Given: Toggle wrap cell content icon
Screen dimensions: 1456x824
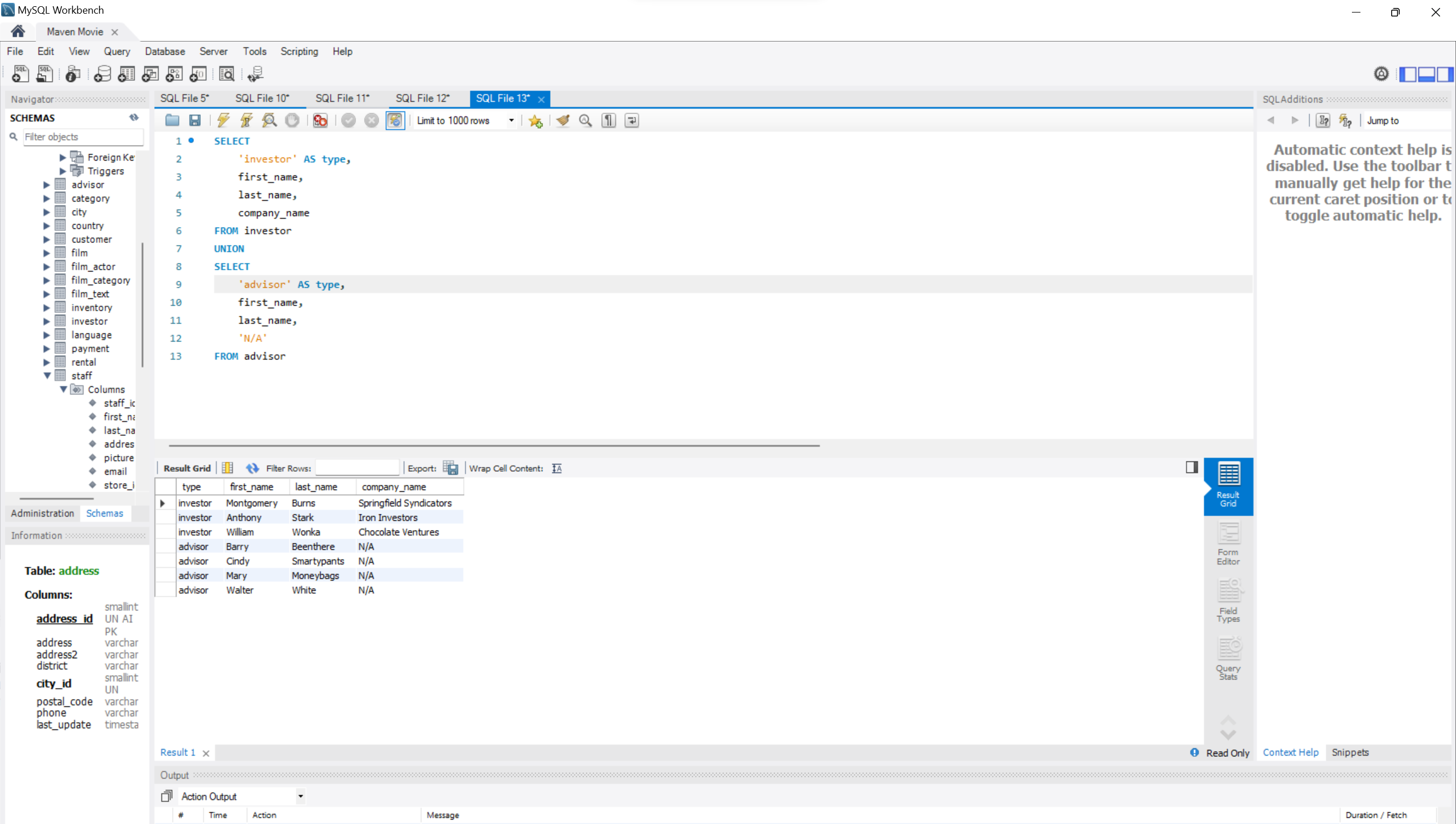Looking at the screenshot, I should (557, 468).
